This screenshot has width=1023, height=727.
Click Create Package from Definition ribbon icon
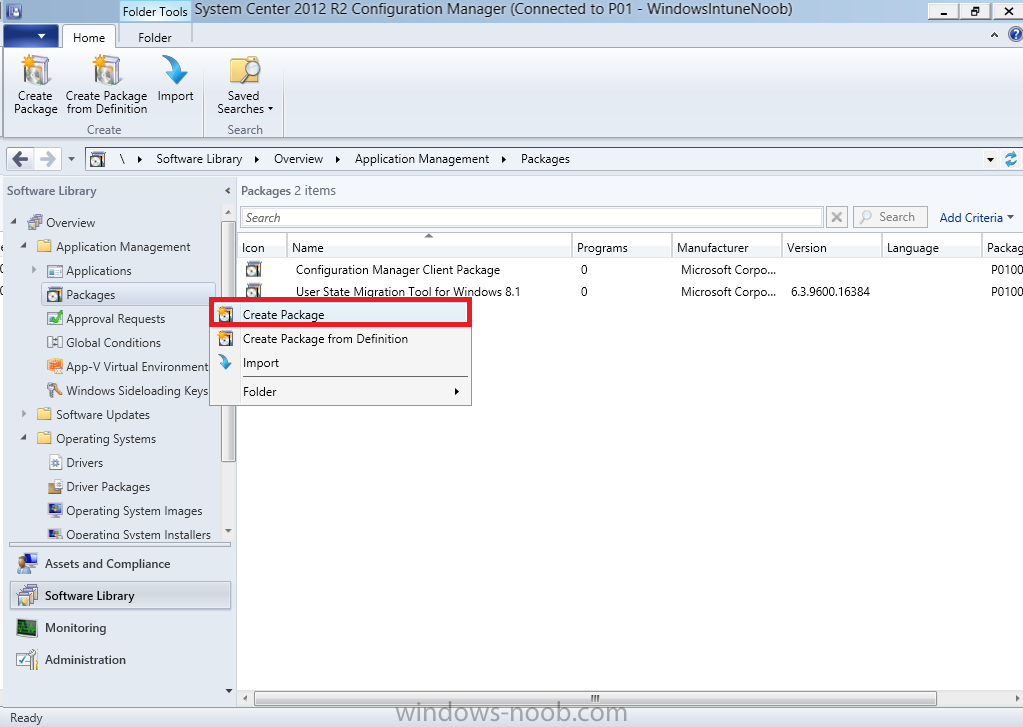[x=106, y=70]
